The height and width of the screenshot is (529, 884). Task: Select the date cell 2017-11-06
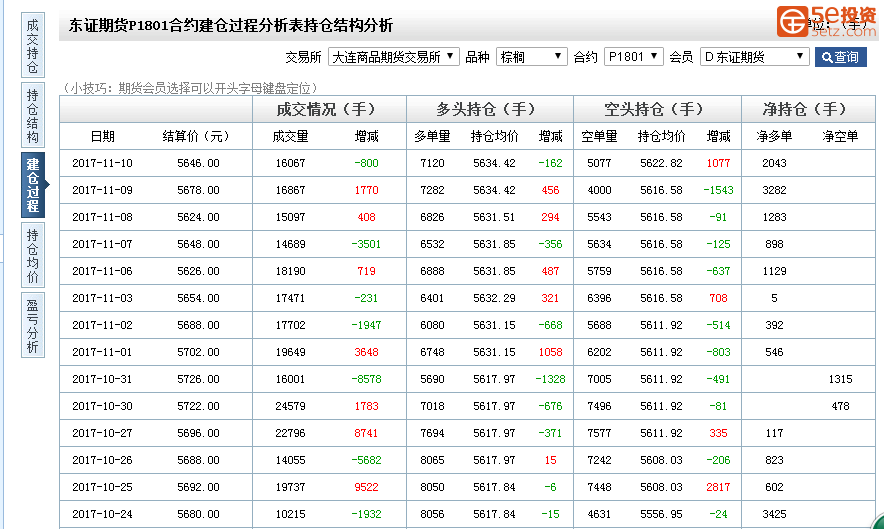103,271
